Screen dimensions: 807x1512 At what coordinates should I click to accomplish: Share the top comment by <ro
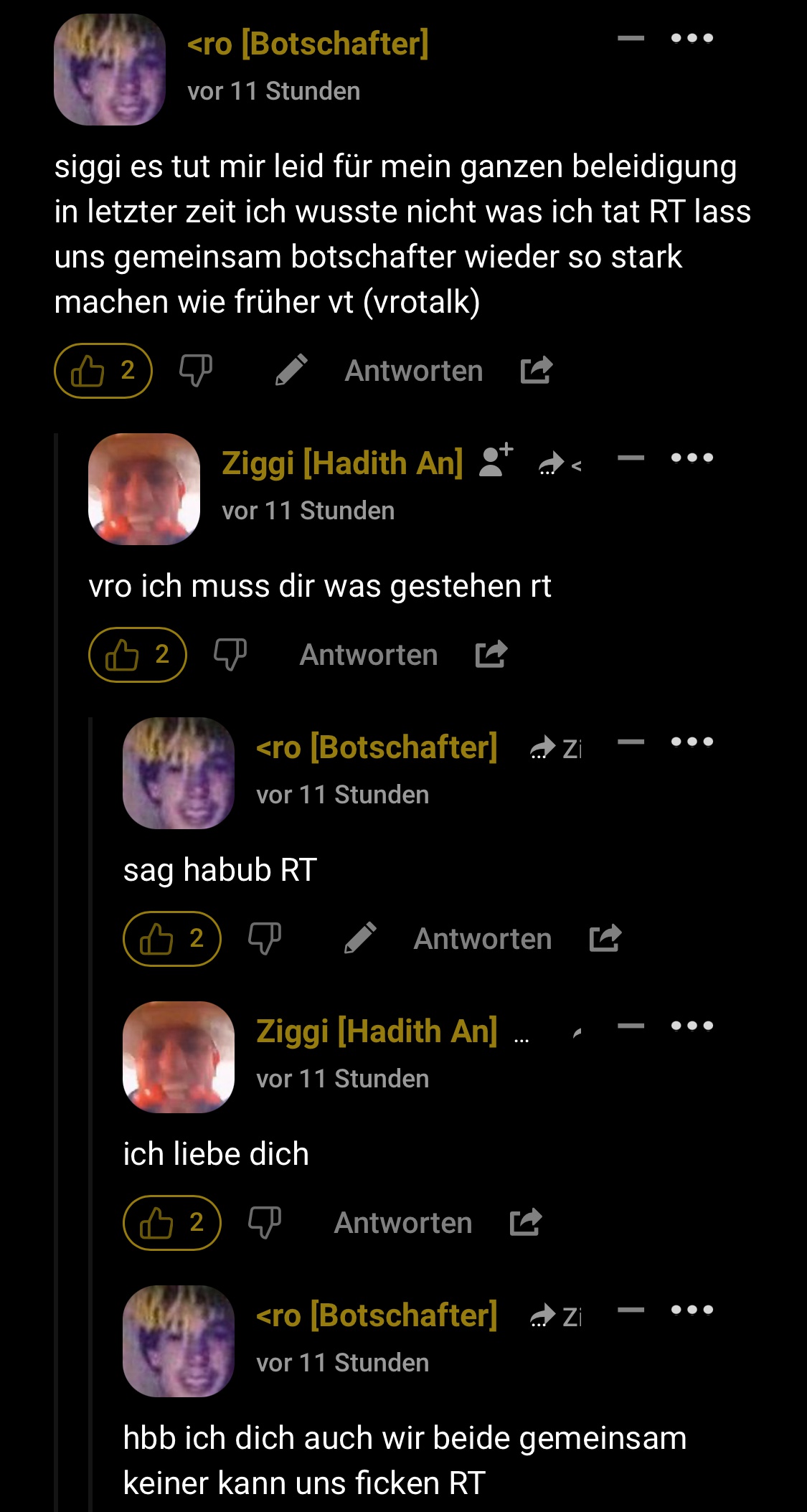pyautogui.click(x=537, y=370)
